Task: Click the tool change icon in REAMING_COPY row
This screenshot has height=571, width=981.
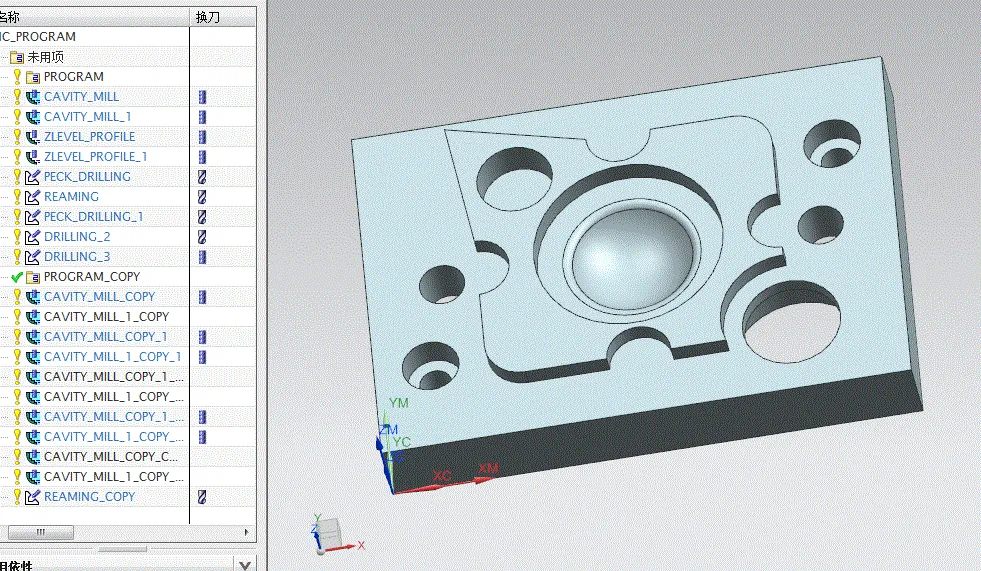Action: (202, 497)
